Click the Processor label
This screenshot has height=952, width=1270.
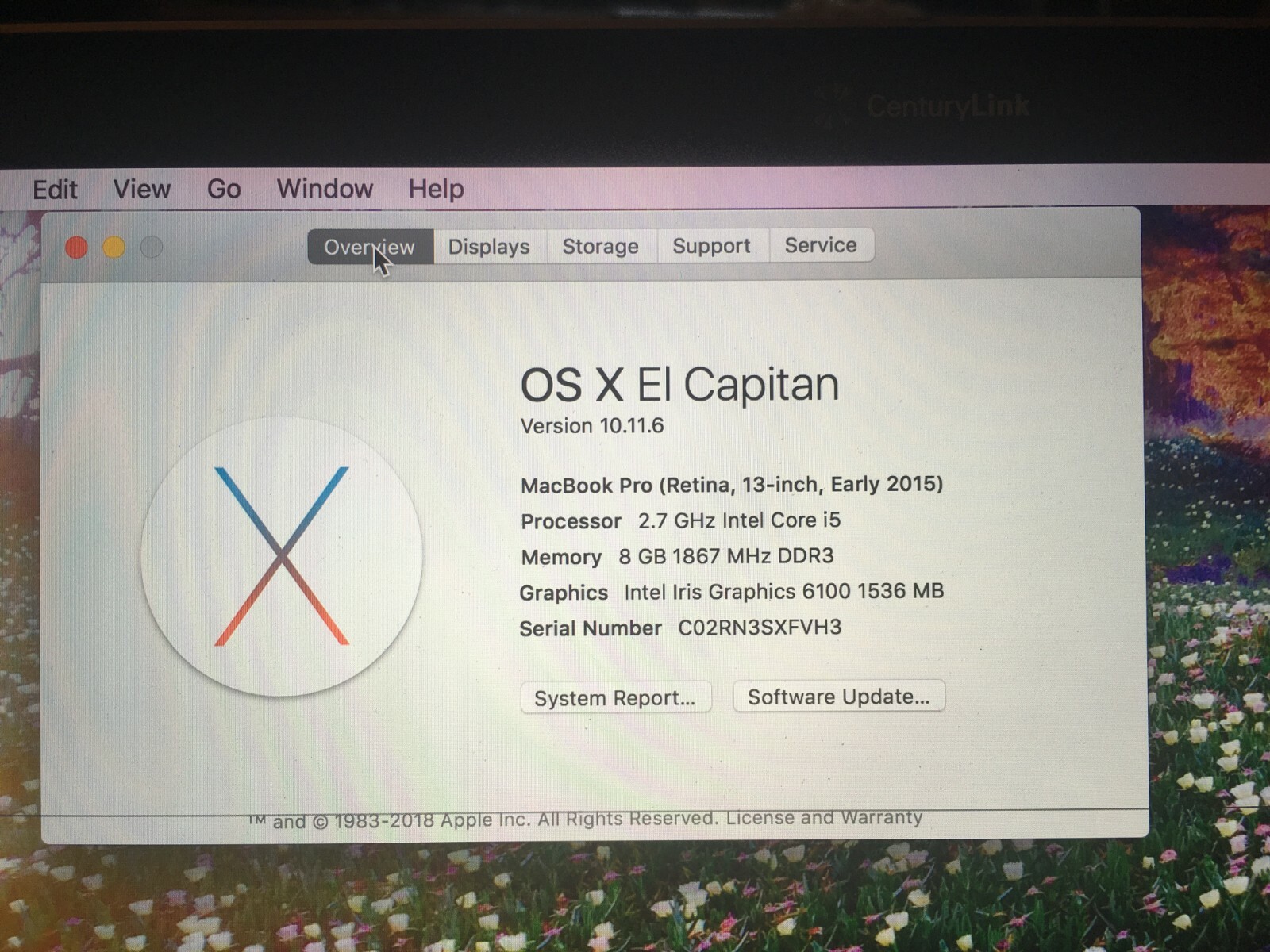[x=571, y=521]
